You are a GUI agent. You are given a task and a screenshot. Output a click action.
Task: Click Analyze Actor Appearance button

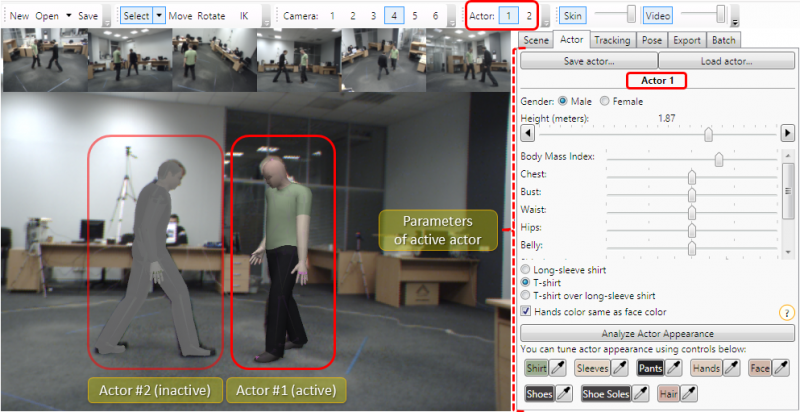point(657,334)
